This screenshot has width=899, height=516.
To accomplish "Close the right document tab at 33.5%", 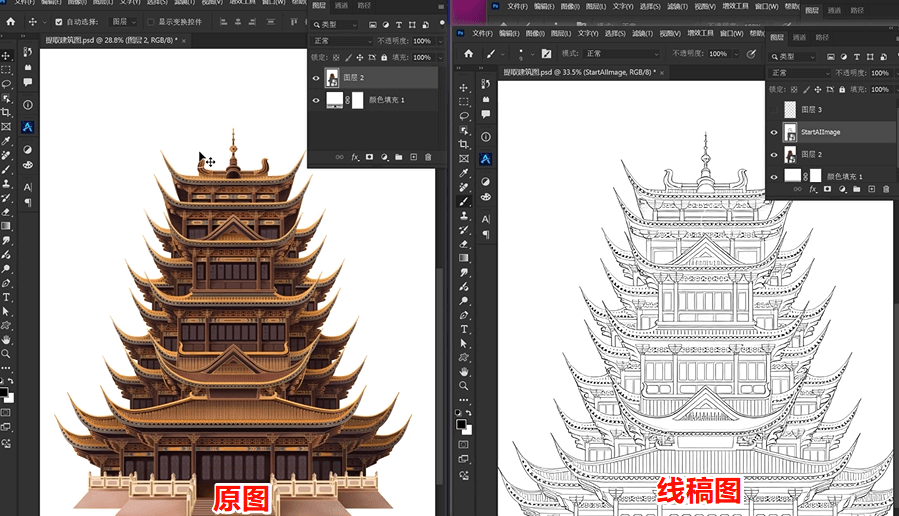I will click(662, 73).
